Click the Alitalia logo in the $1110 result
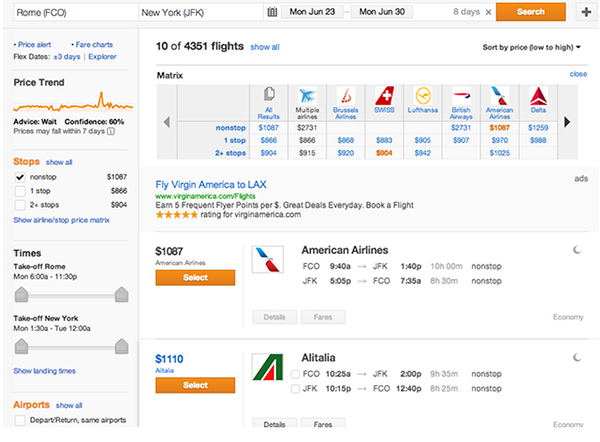Image resolution: width=600 pixels, height=442 pixels. [x=267, y=367]
